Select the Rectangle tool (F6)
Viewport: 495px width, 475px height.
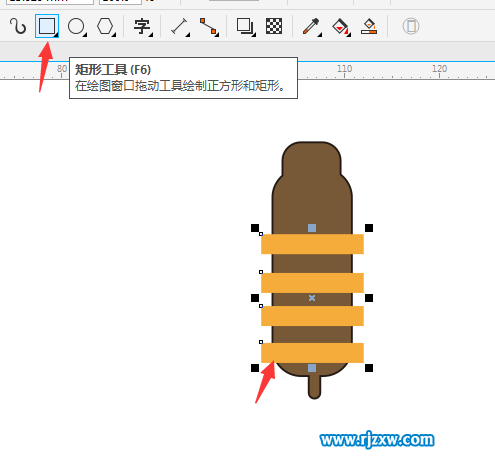pos(47,26)
